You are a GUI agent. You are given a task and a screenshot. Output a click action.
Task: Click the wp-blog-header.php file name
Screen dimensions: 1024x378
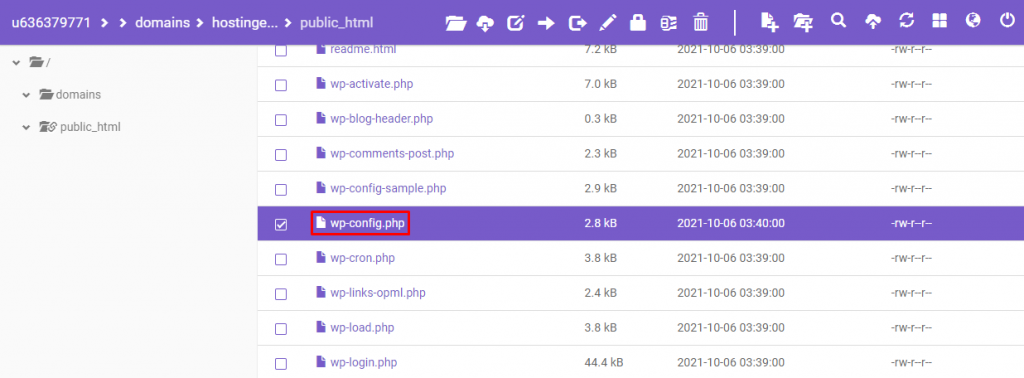tap(381, 119)
